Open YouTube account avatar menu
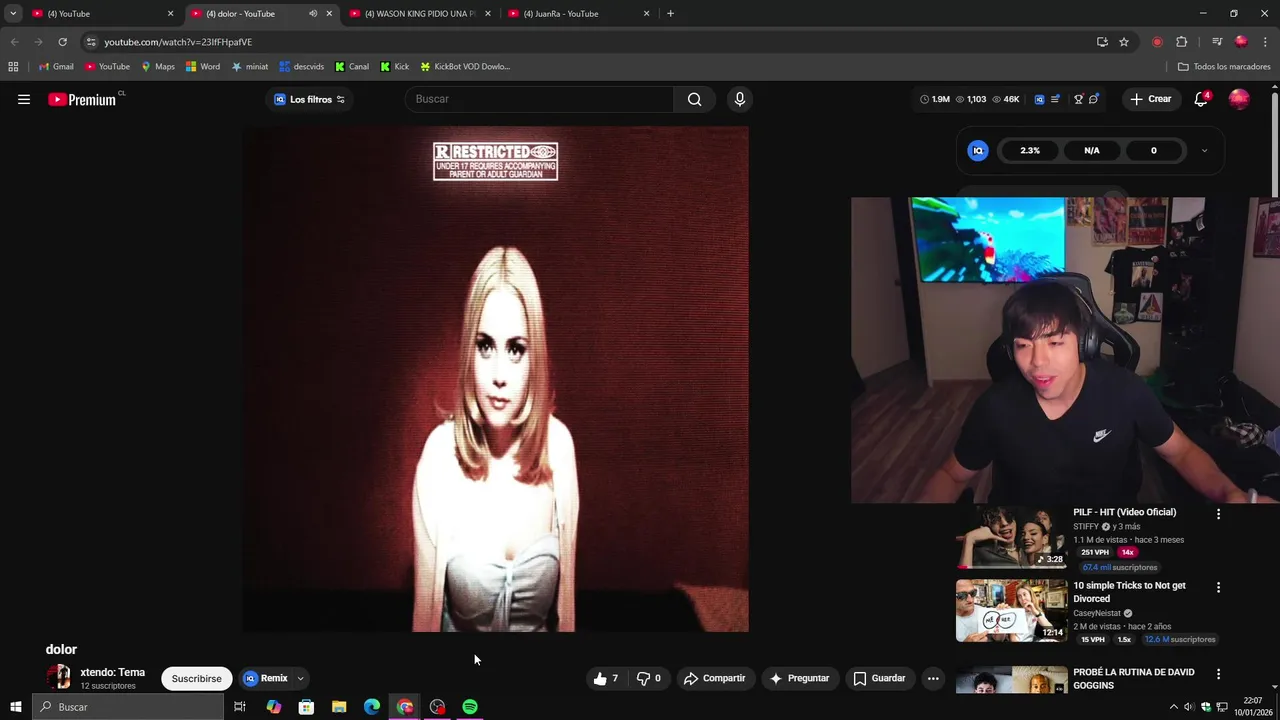 [x=1239, y=99]
